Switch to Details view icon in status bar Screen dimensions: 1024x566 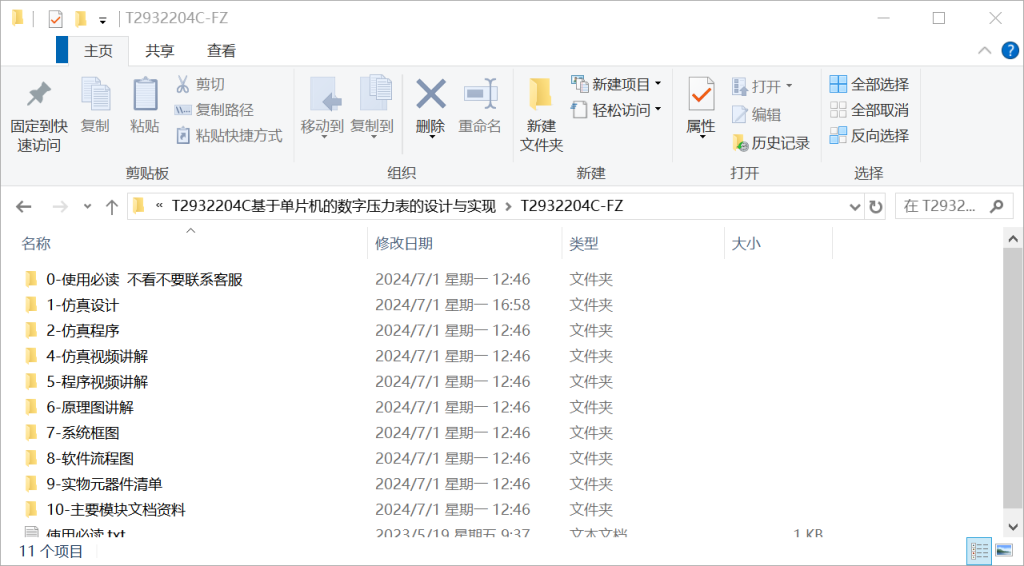978,551
